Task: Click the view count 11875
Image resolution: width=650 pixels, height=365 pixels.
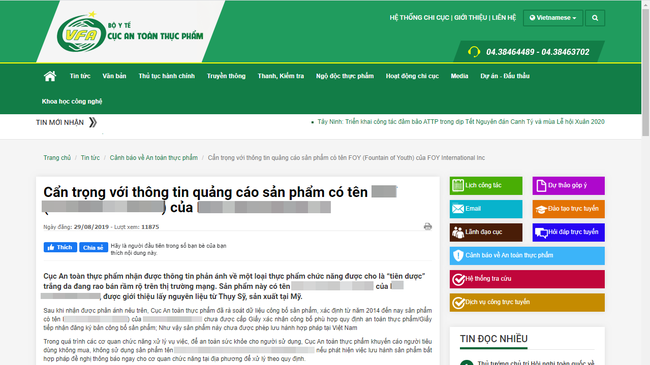Action: pos(150,227)
